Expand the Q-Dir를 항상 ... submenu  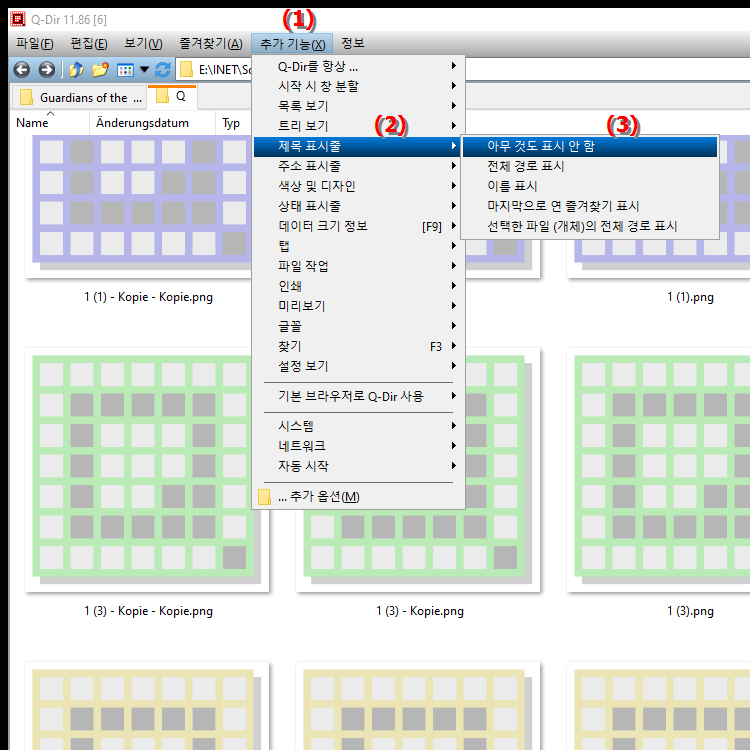click(x=358, y=66)
